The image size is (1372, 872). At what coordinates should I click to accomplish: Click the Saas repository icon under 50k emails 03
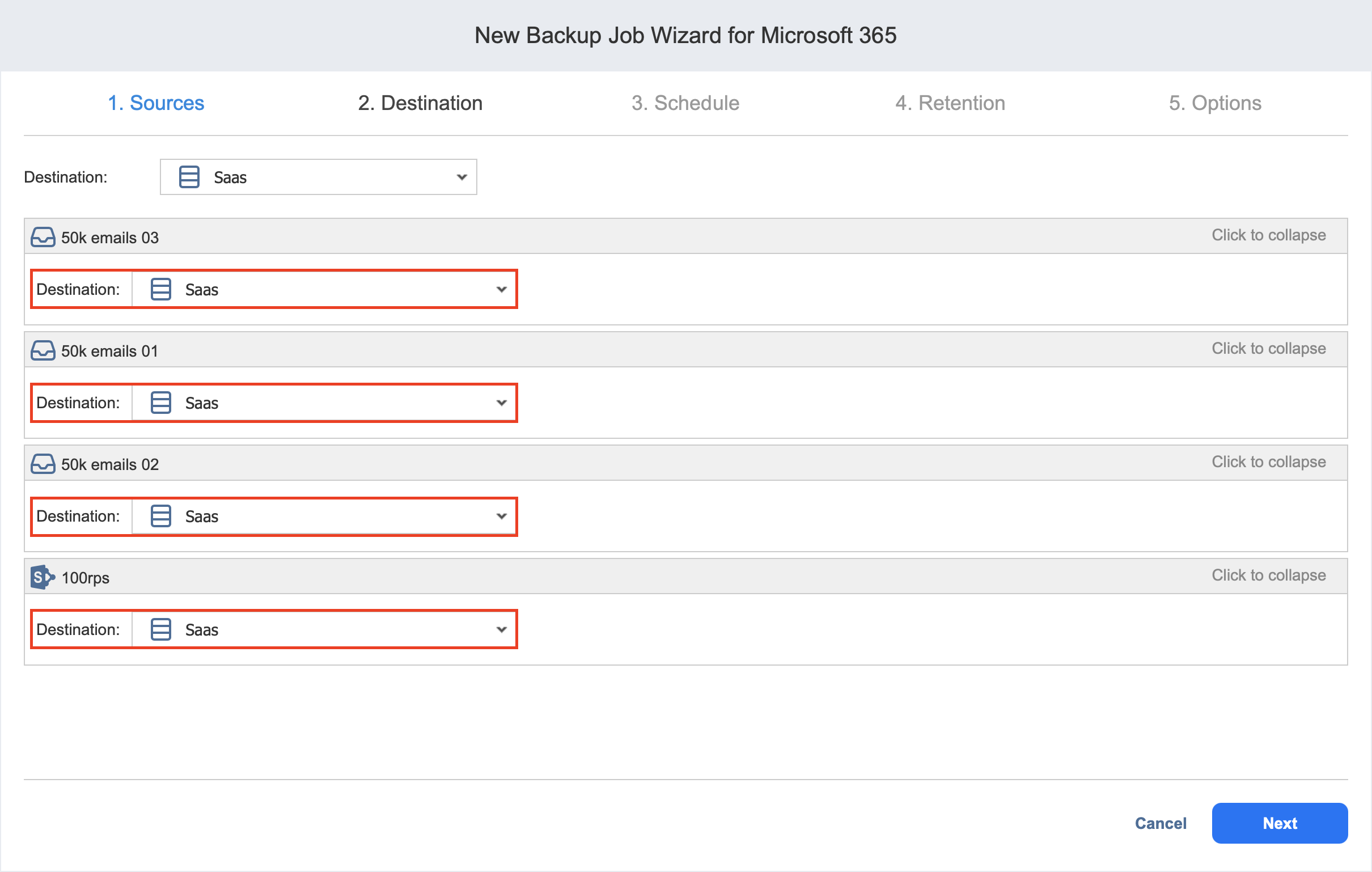[x=160, y=289]
